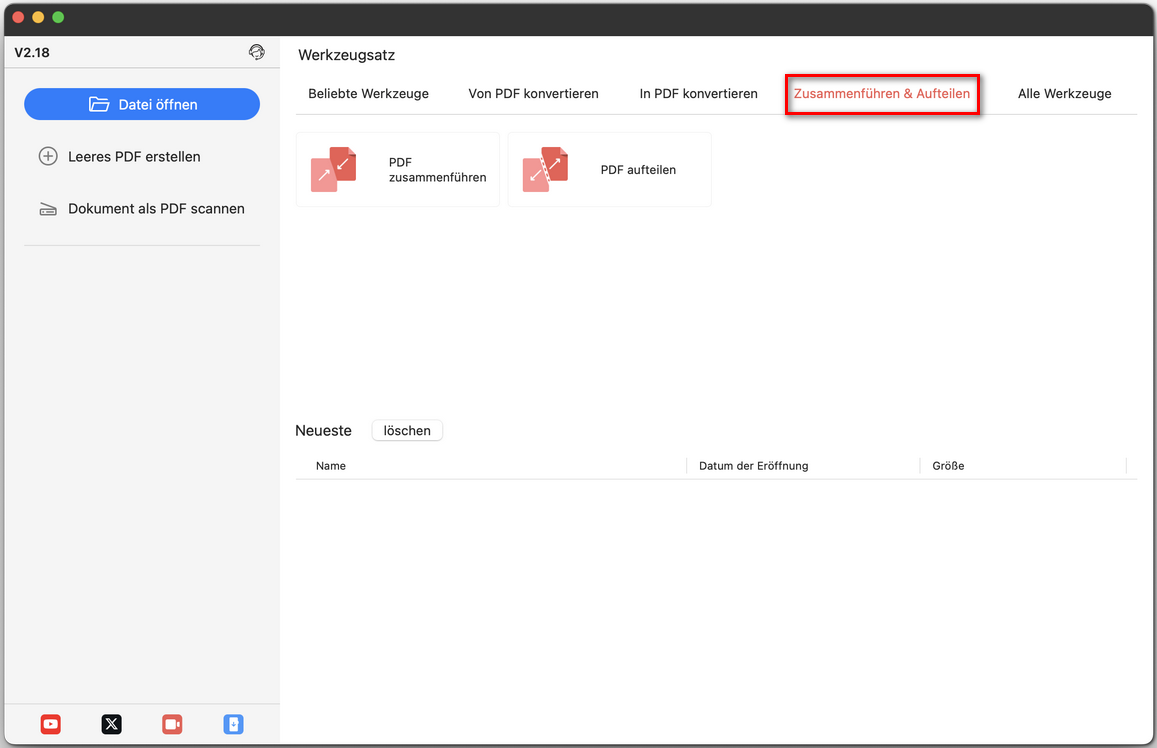Click the blue mobile download icon
The width and height of the screenshot is (1157, 748).
233,724
